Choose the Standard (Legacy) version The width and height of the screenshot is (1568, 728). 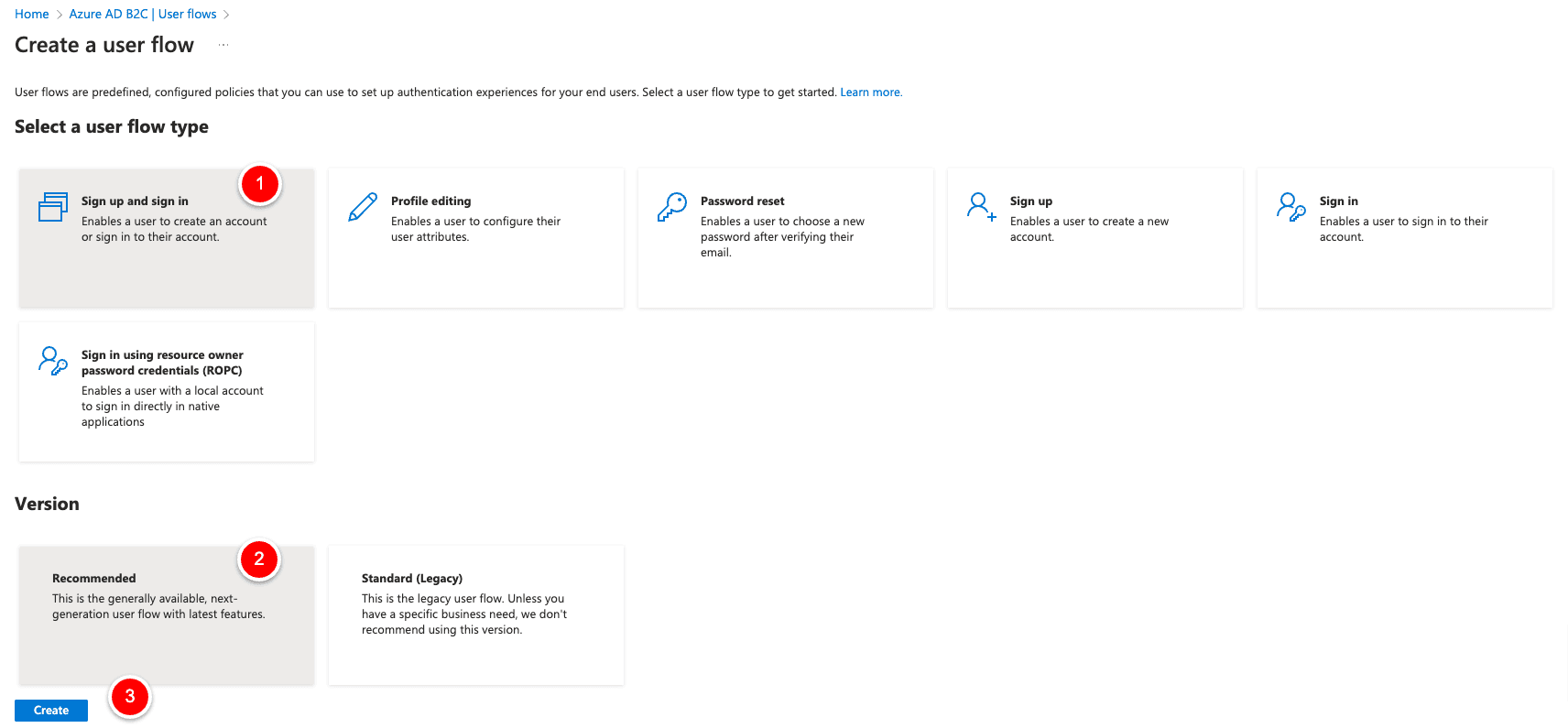475,614
